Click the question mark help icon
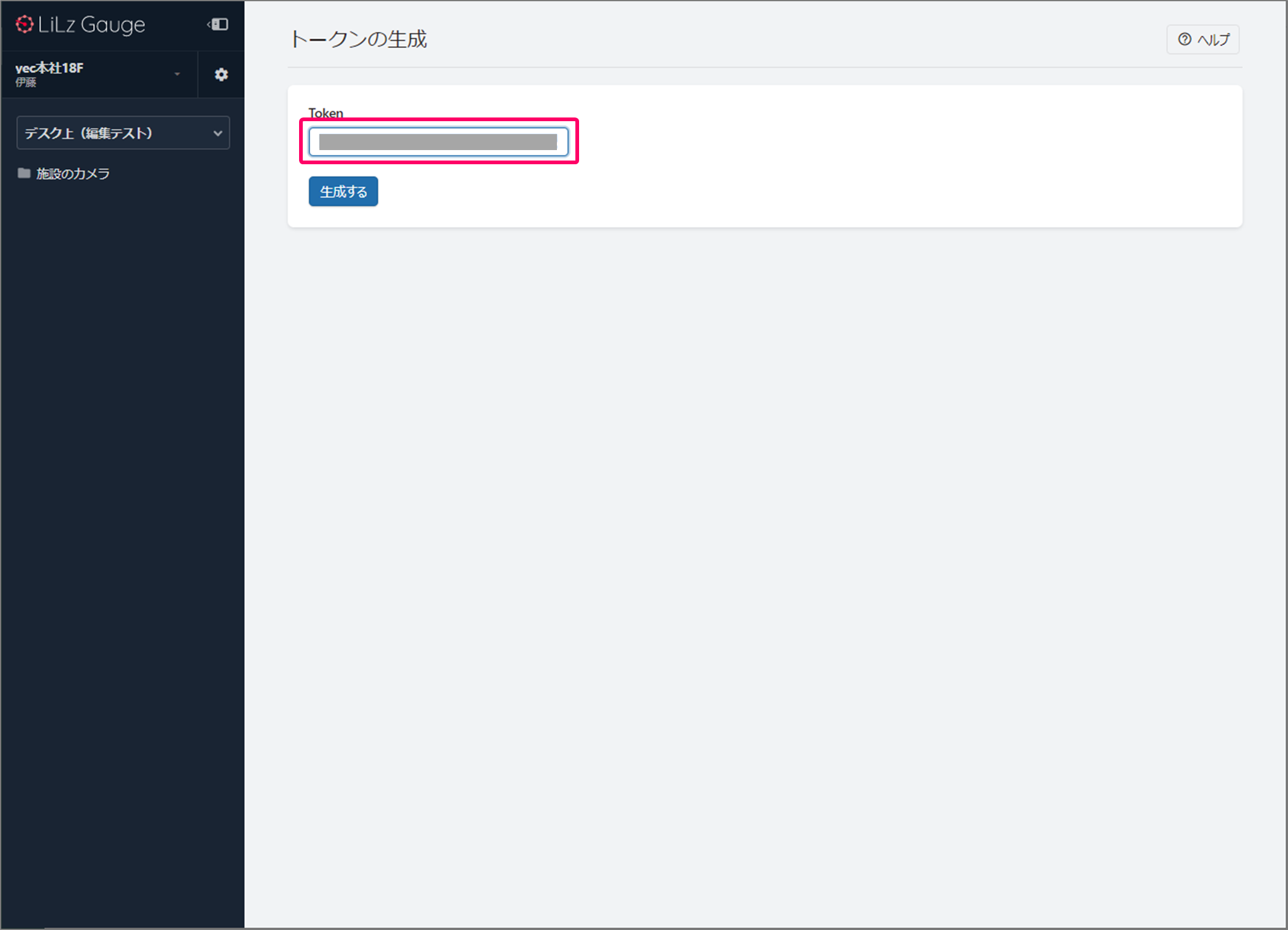This screenshot has width=1288, height=930. [x=1184, y=39]
